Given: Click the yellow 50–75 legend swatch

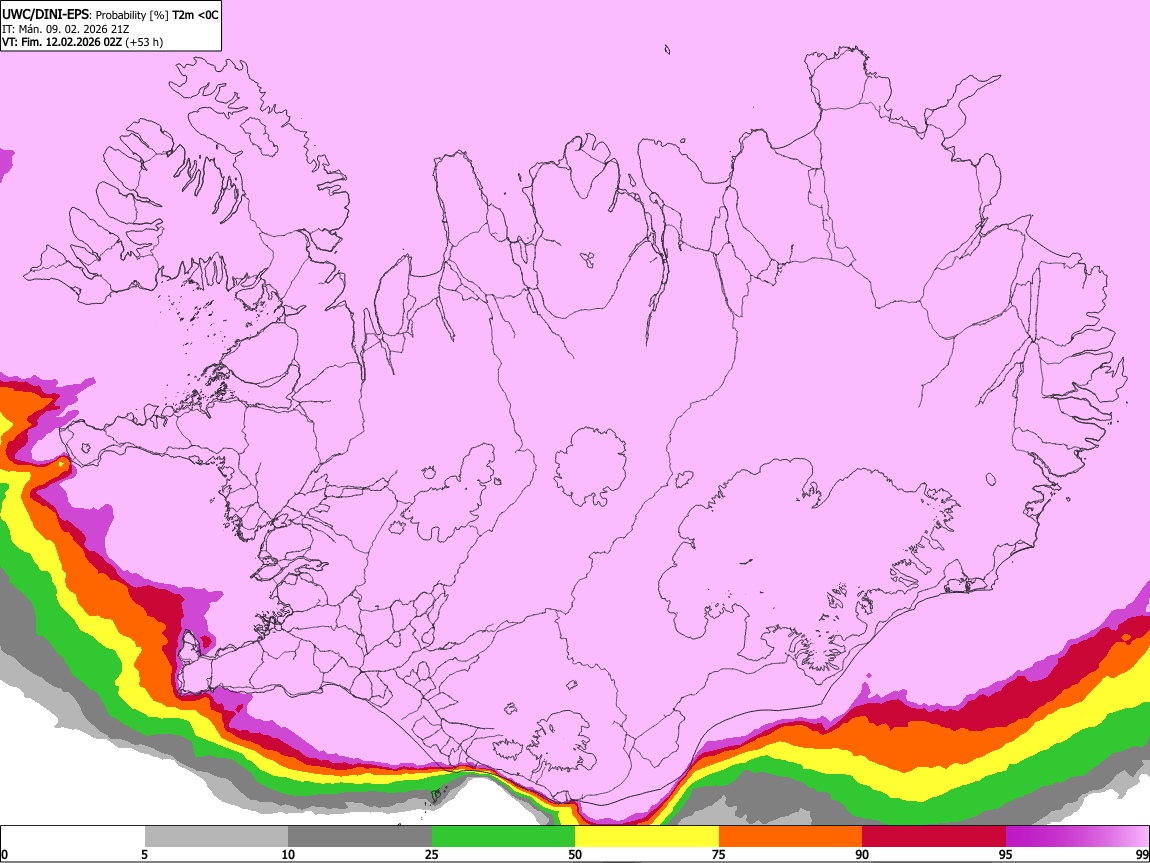Looking at the screenshot, I should 647,836.
